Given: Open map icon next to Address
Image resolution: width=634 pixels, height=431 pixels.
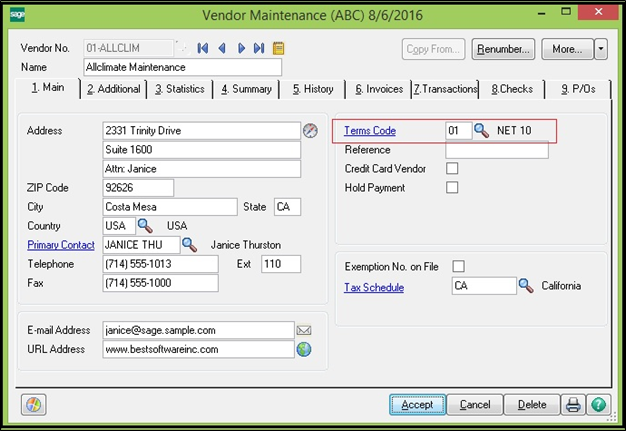Looking at the screenshot, I should pyautogui.click(x=310, y=131).
